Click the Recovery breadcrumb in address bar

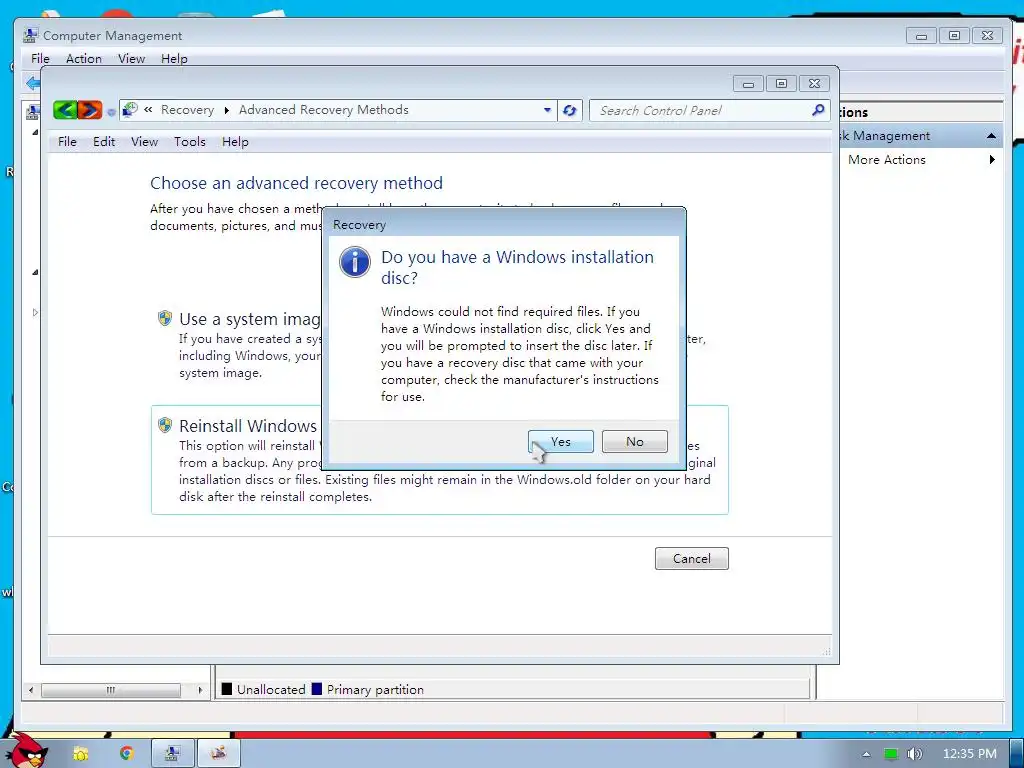[187, 110]
